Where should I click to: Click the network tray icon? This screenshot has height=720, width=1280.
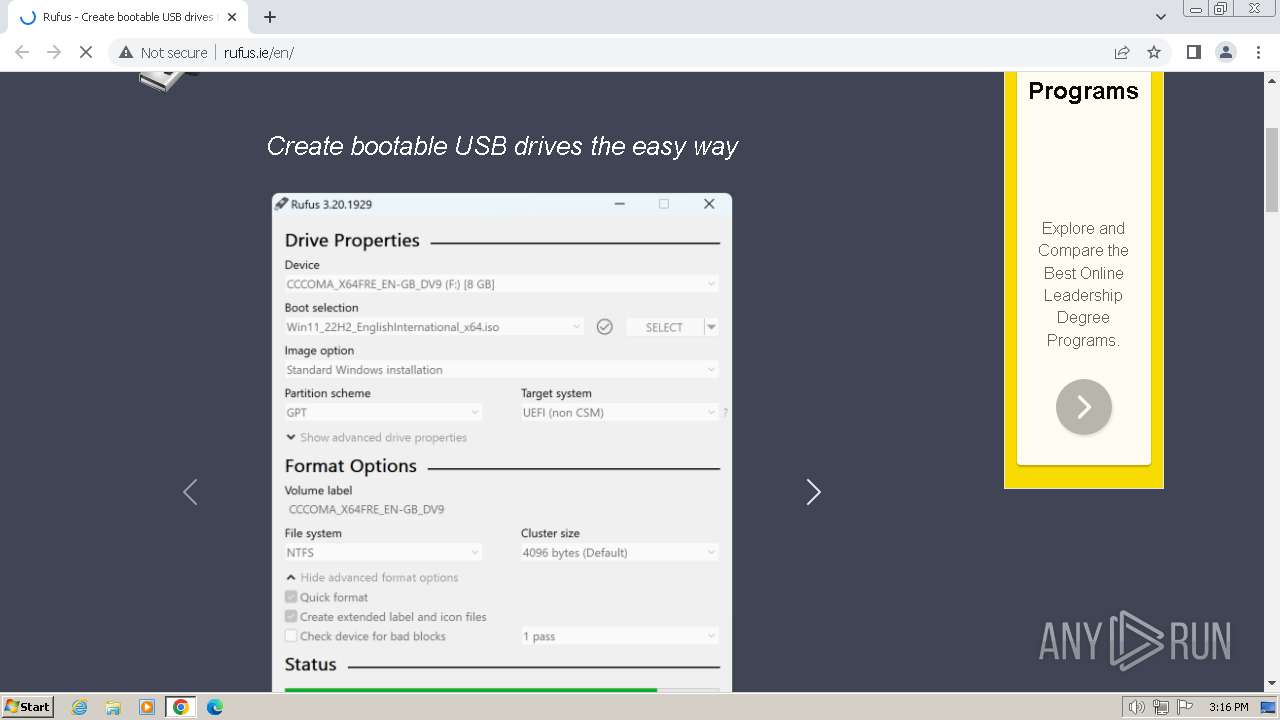click(x=1161, y=707)
